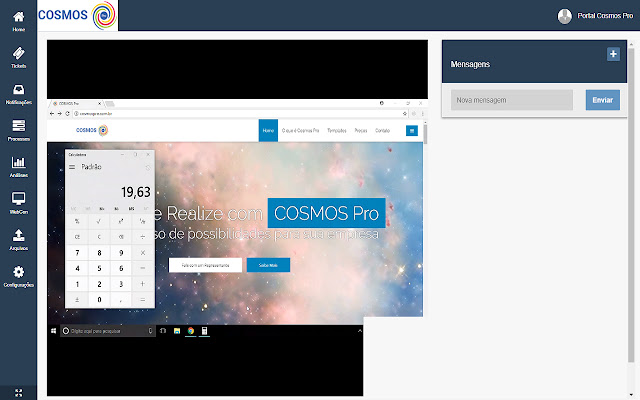Click the calculator x squared key

point(121,221)
